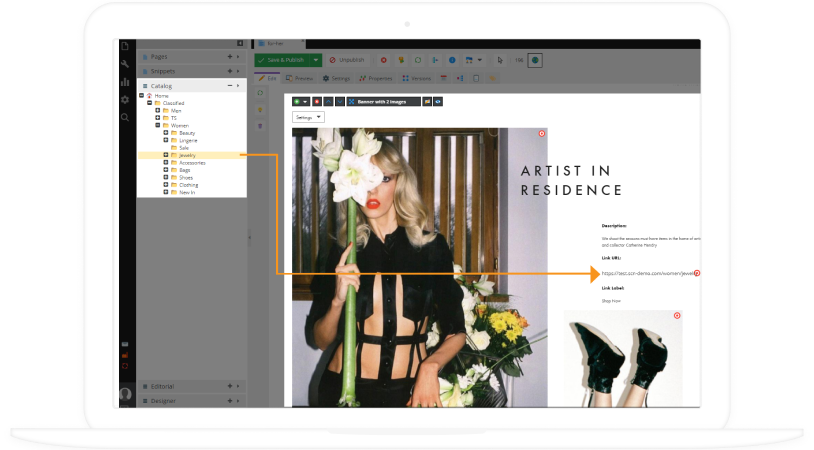Add a new page with Pages plus icon
Image resolution: width=814 pixels, height=450 pixels.
click(x=230, y=57)
